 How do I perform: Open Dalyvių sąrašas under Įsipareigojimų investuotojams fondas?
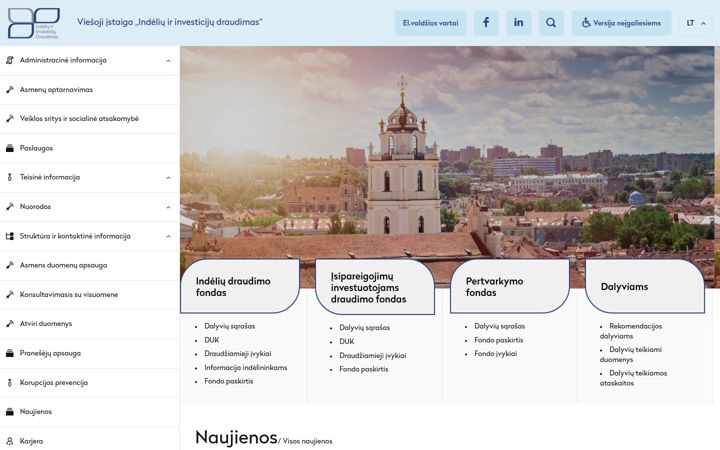click(365, 327)
